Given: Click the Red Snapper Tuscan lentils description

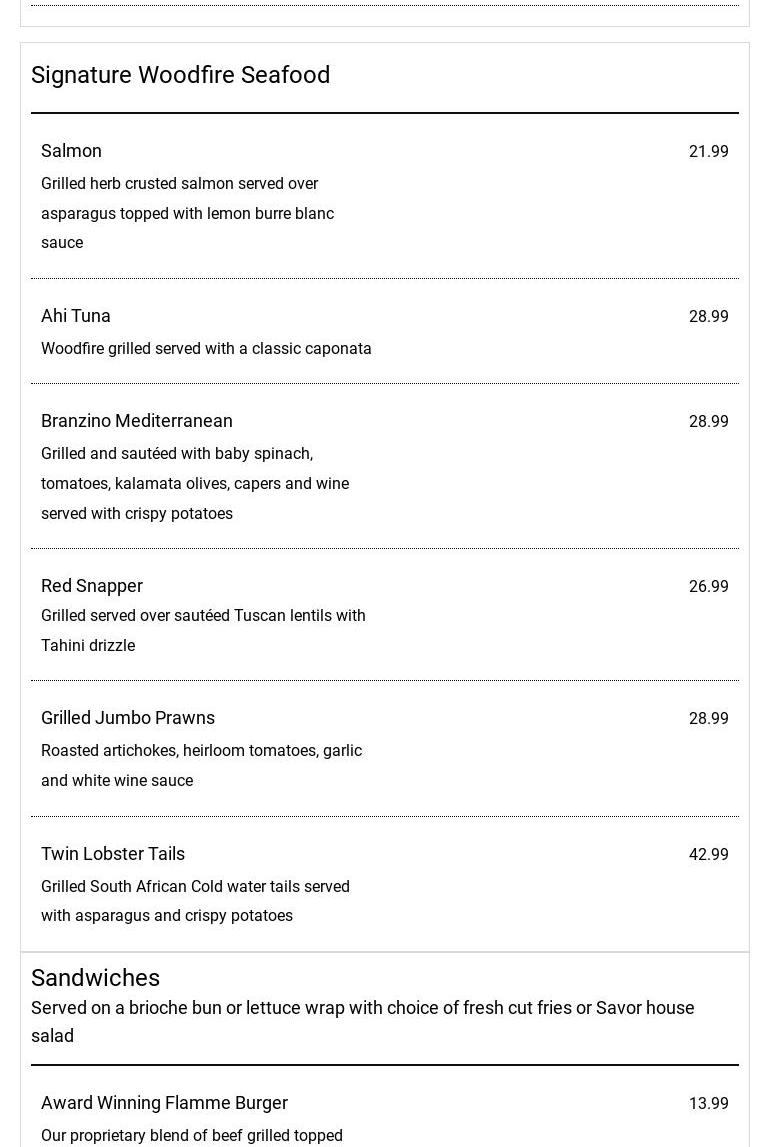Looking at the screenshot, I should [x=203, y=630].
